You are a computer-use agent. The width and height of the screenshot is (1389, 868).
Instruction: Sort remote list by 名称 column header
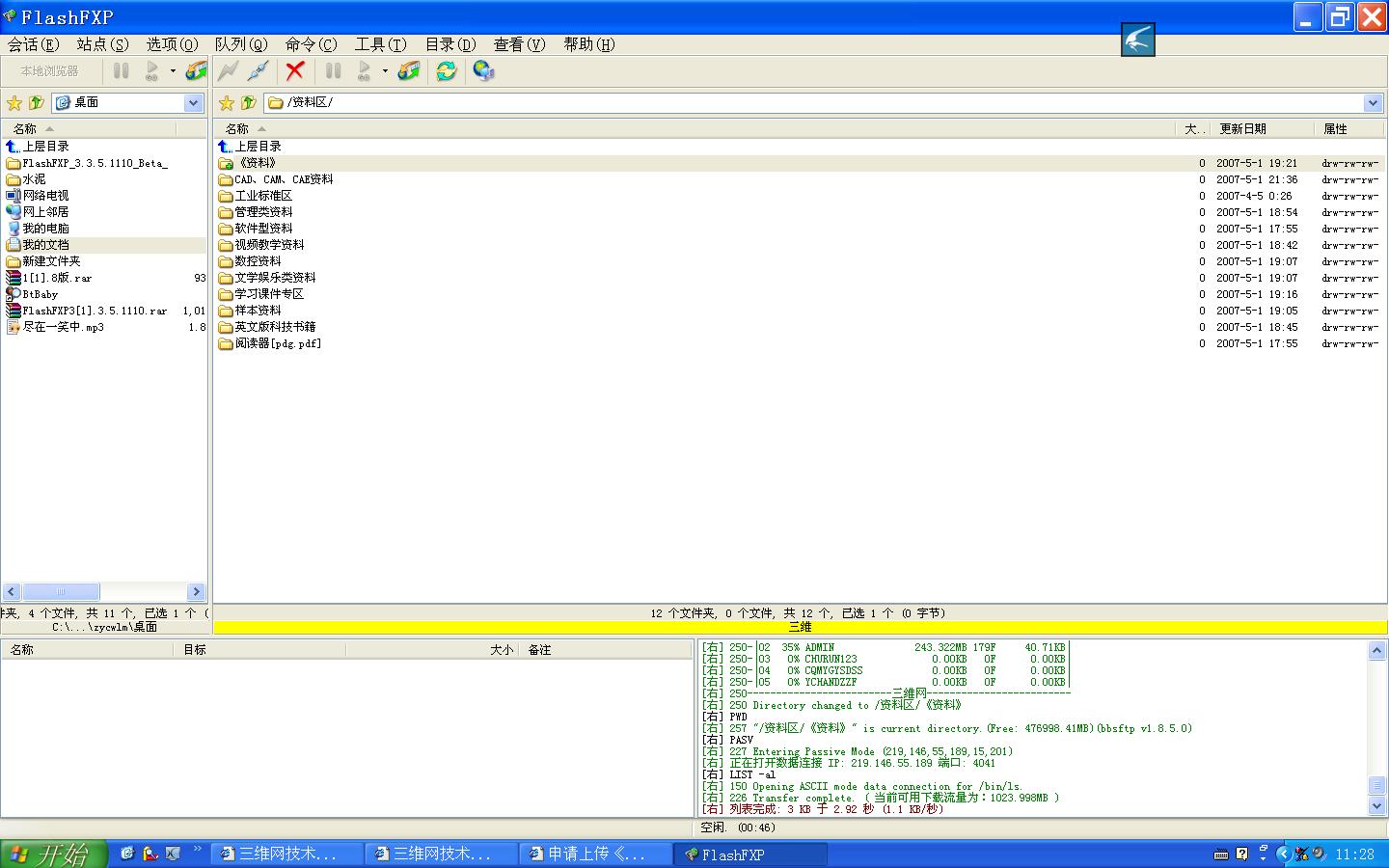(694, 128)
